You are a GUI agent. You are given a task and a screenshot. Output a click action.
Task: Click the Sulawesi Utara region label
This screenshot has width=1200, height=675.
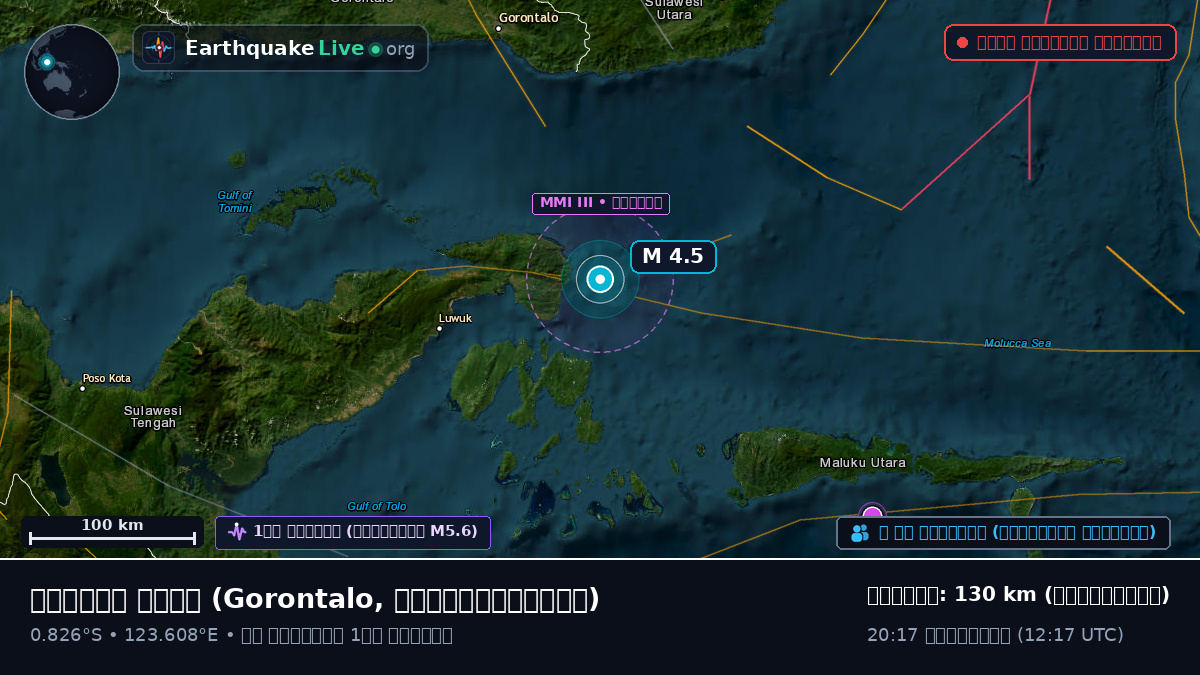click(x=674, y=9)
